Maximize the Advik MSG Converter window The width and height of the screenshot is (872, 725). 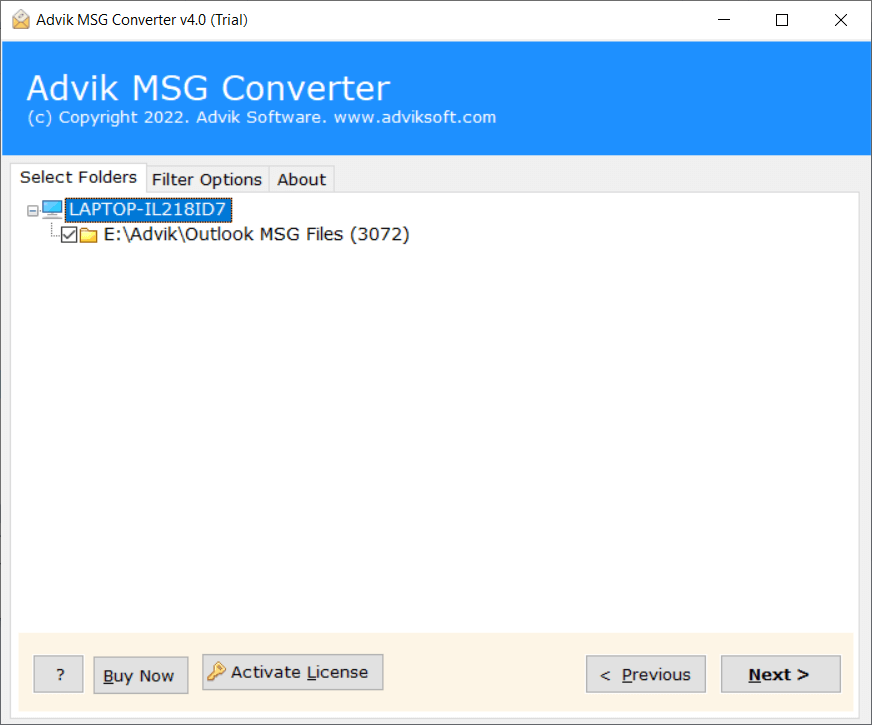[x=782, y=20]
